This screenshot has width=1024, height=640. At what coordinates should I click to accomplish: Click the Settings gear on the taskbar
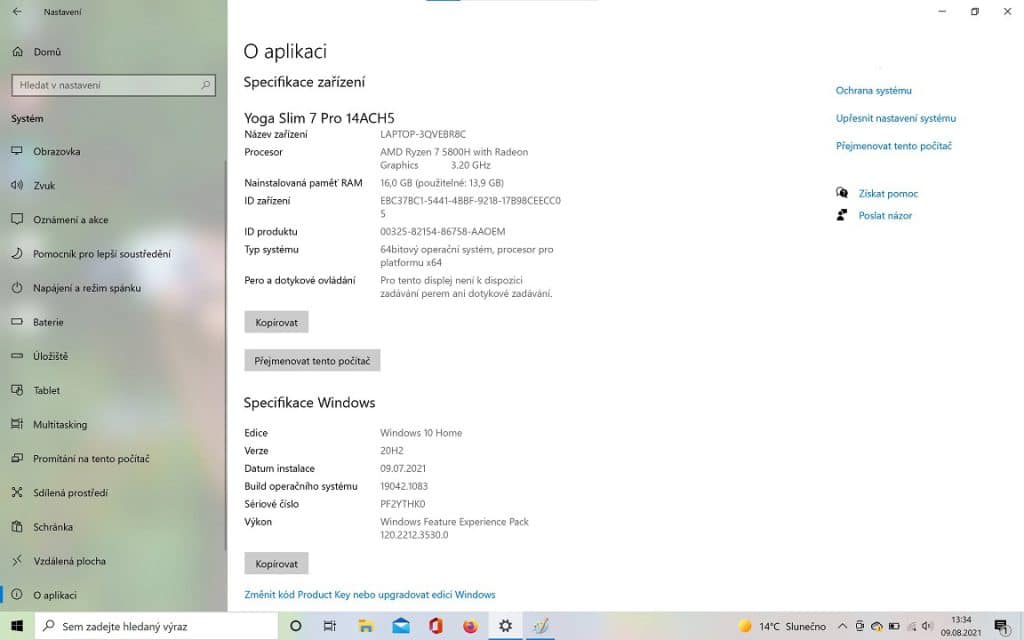pos(505,626)
